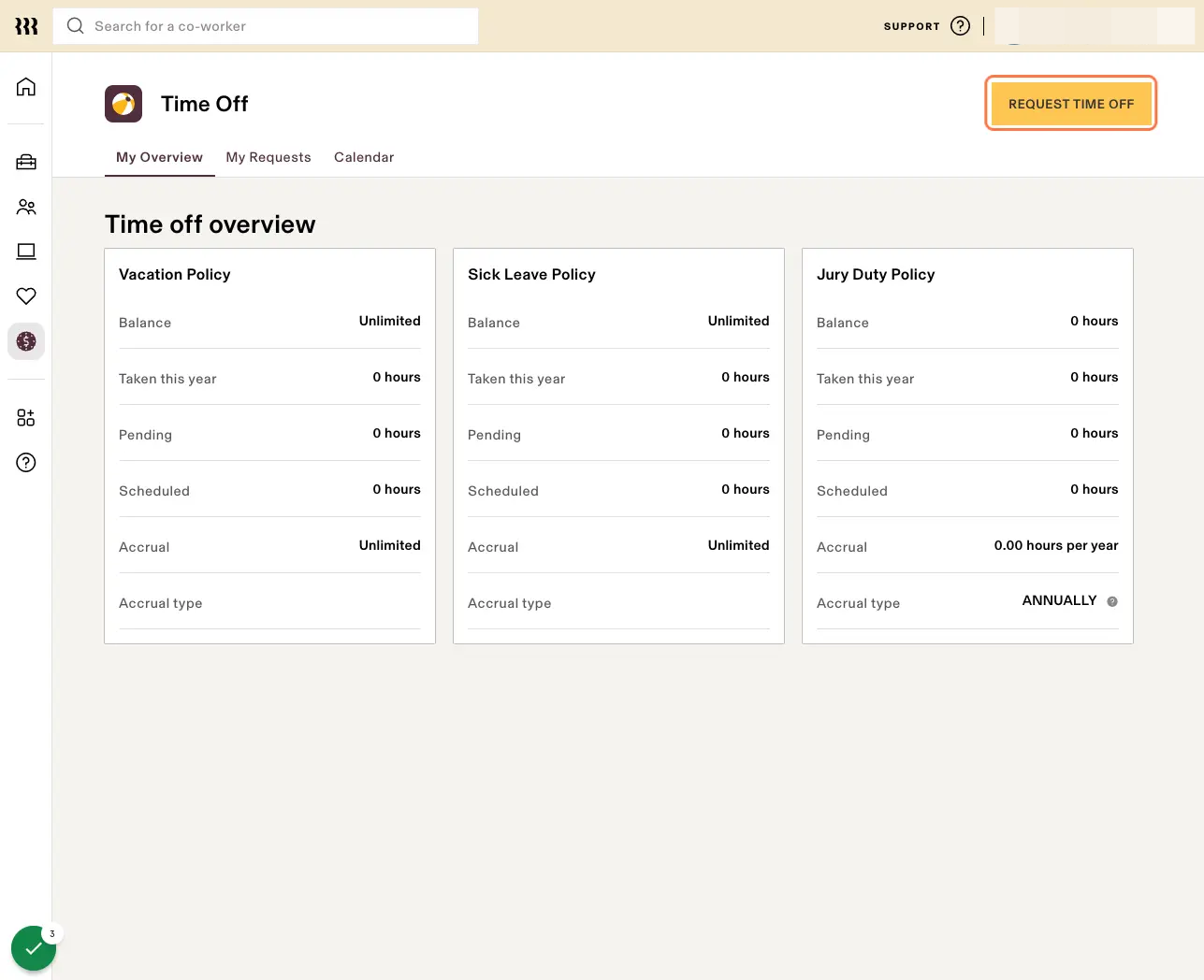Open the apps grid-plus icon in sidebar

[x=26, y=417]
